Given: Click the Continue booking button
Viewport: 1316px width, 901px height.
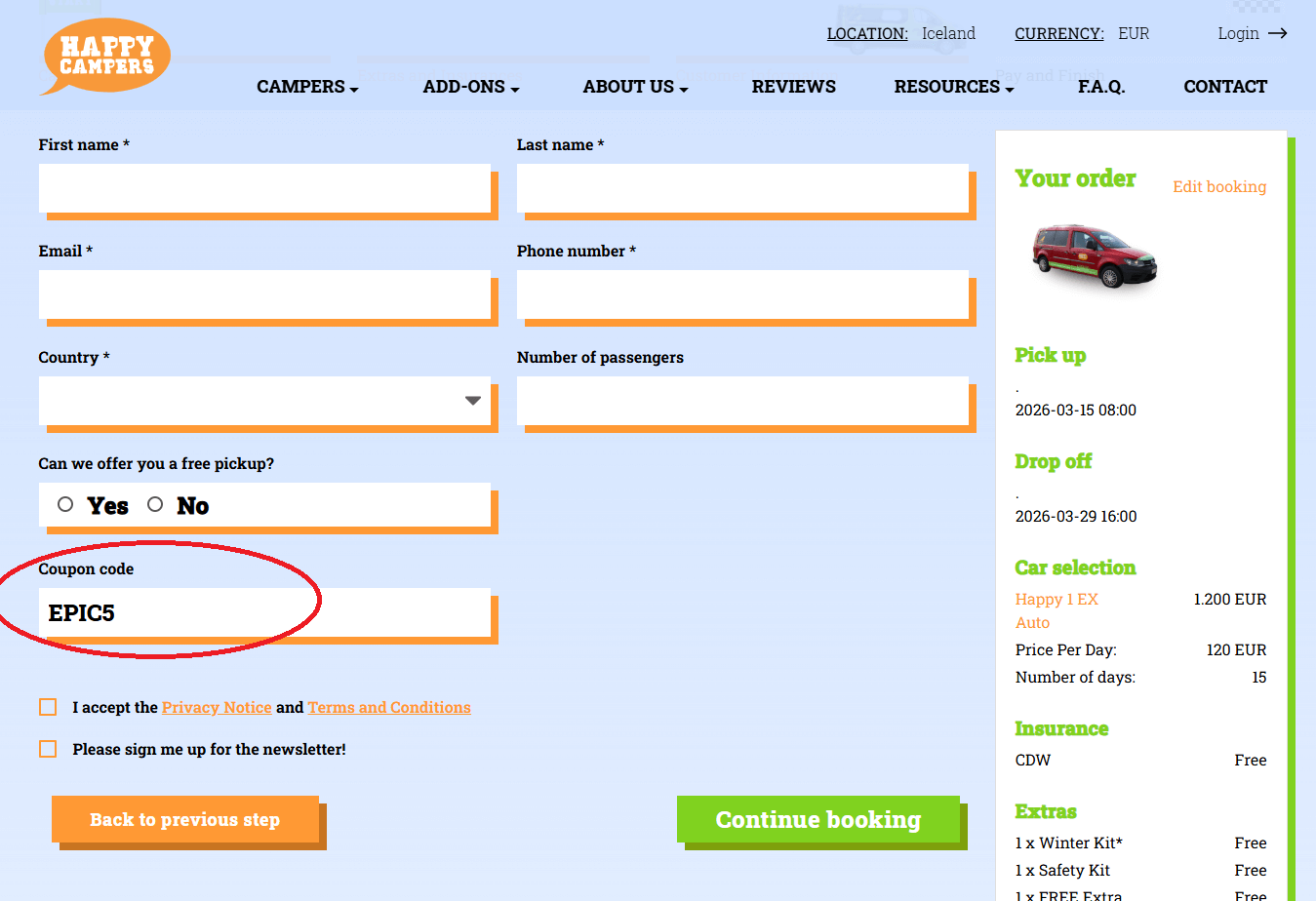Looking at the screenshot, I should (x=818, y=819).
